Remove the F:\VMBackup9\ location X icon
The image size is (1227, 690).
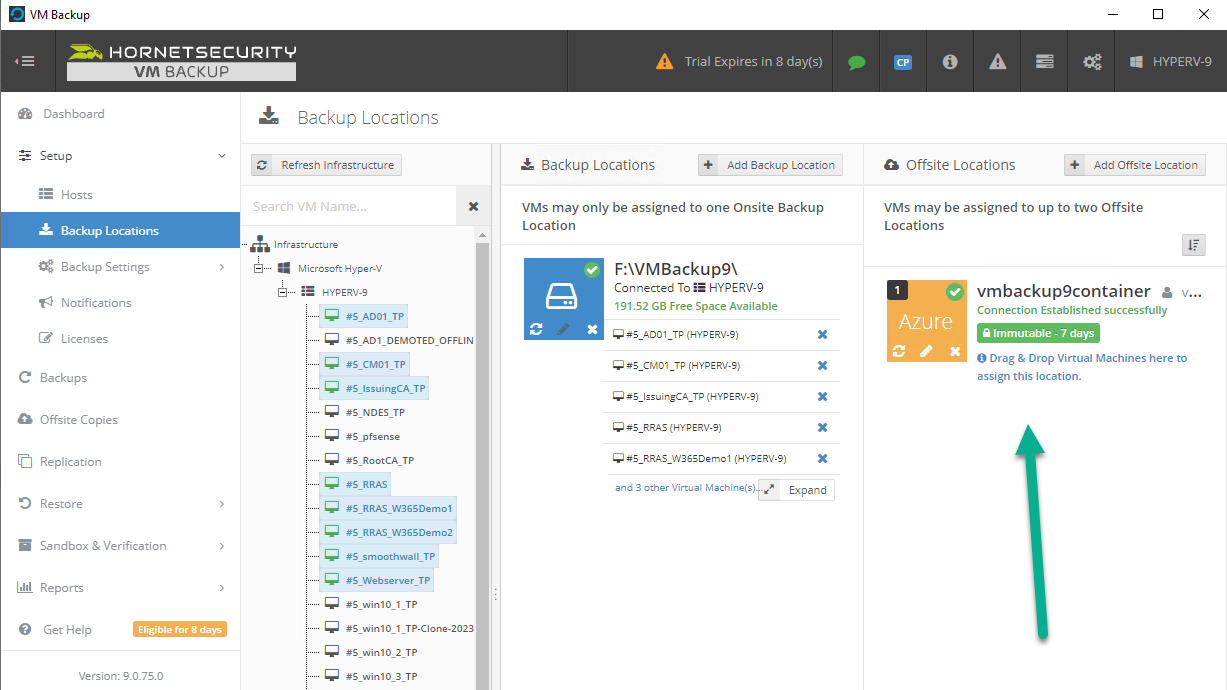click(x=592, y=329)
